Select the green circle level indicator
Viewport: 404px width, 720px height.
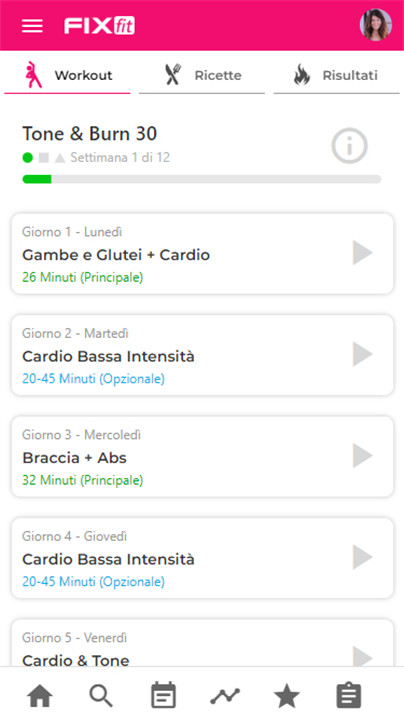[28, 158]
